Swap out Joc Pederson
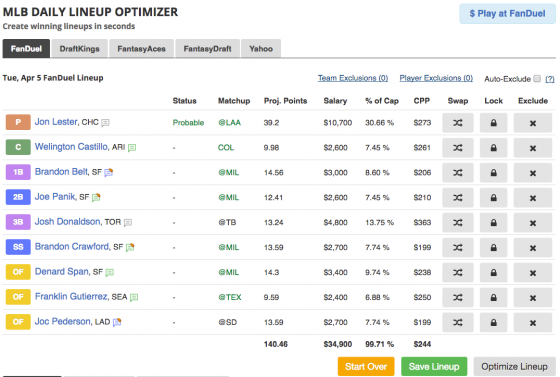The height and width of the screenshot is (377, 560). point(458,323)
